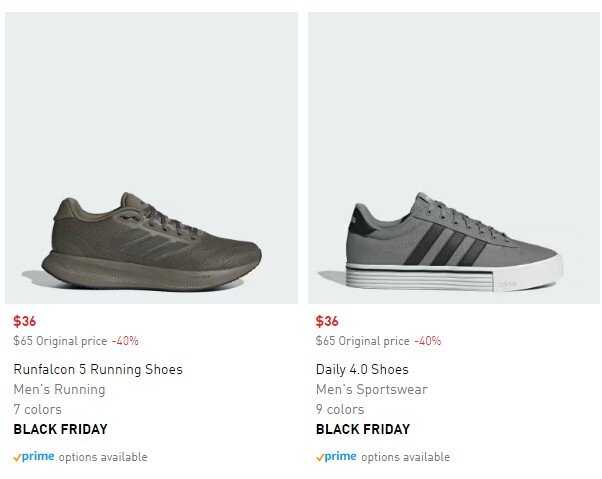Screen dimensions: 602x479
Task: Click the Runfalcon 5 Running Shoes title
Action: click(98, 370)
